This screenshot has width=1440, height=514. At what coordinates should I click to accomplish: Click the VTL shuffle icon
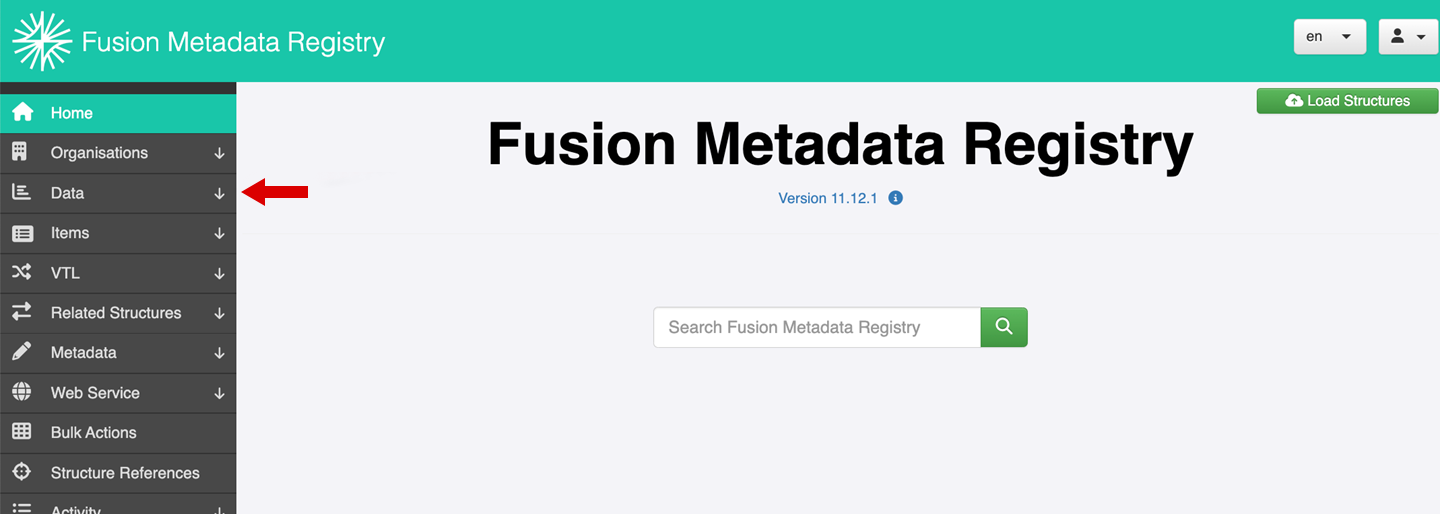(22, 272)
